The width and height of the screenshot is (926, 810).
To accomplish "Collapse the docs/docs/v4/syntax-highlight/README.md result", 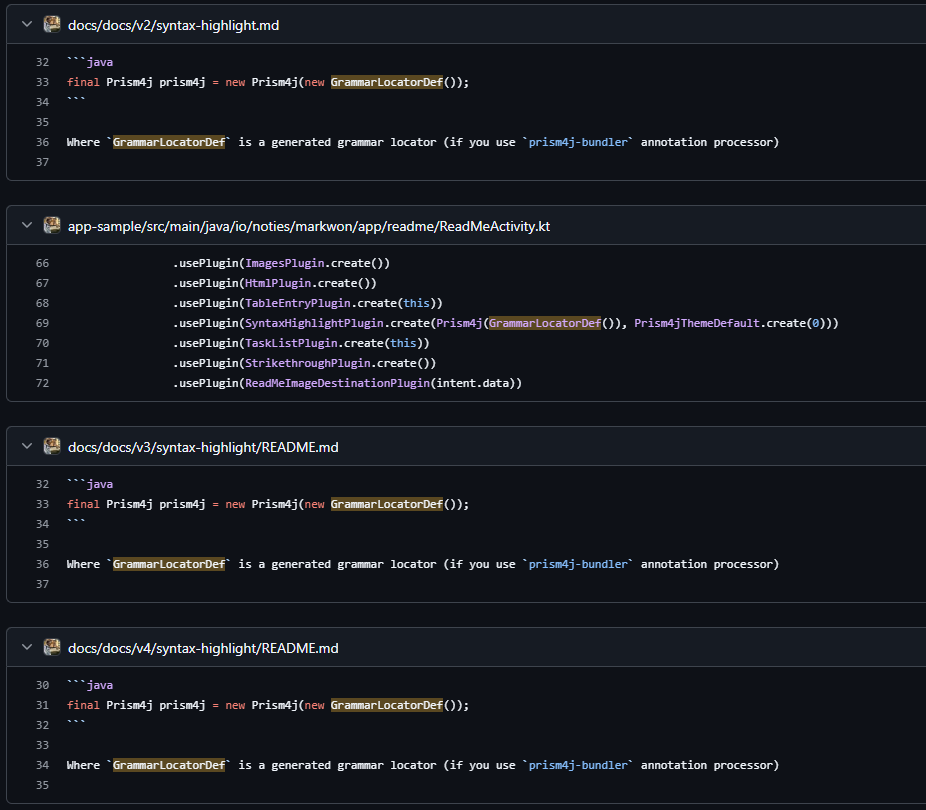I will (27, 647).
